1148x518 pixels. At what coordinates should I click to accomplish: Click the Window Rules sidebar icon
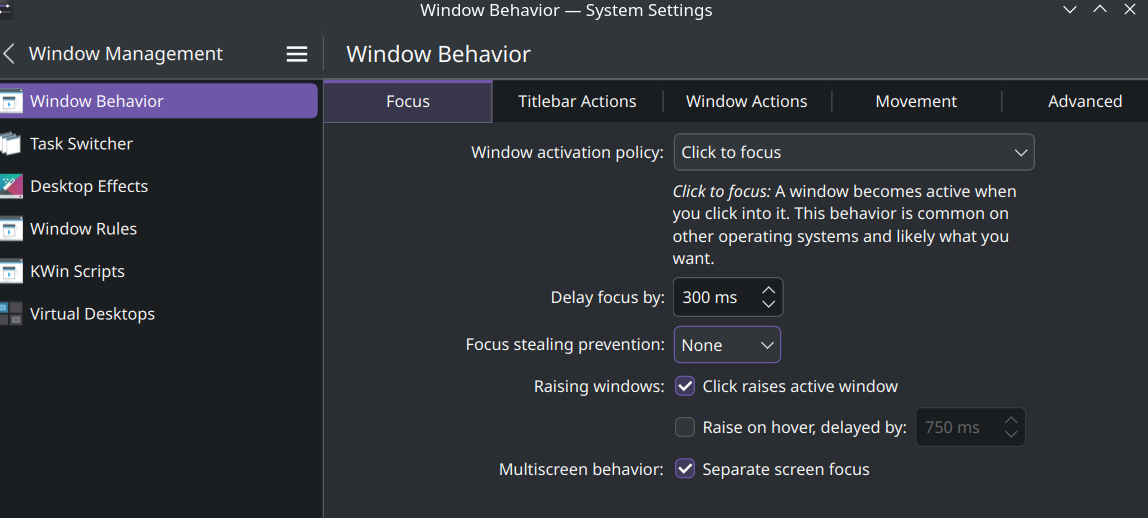coord(10,229)
